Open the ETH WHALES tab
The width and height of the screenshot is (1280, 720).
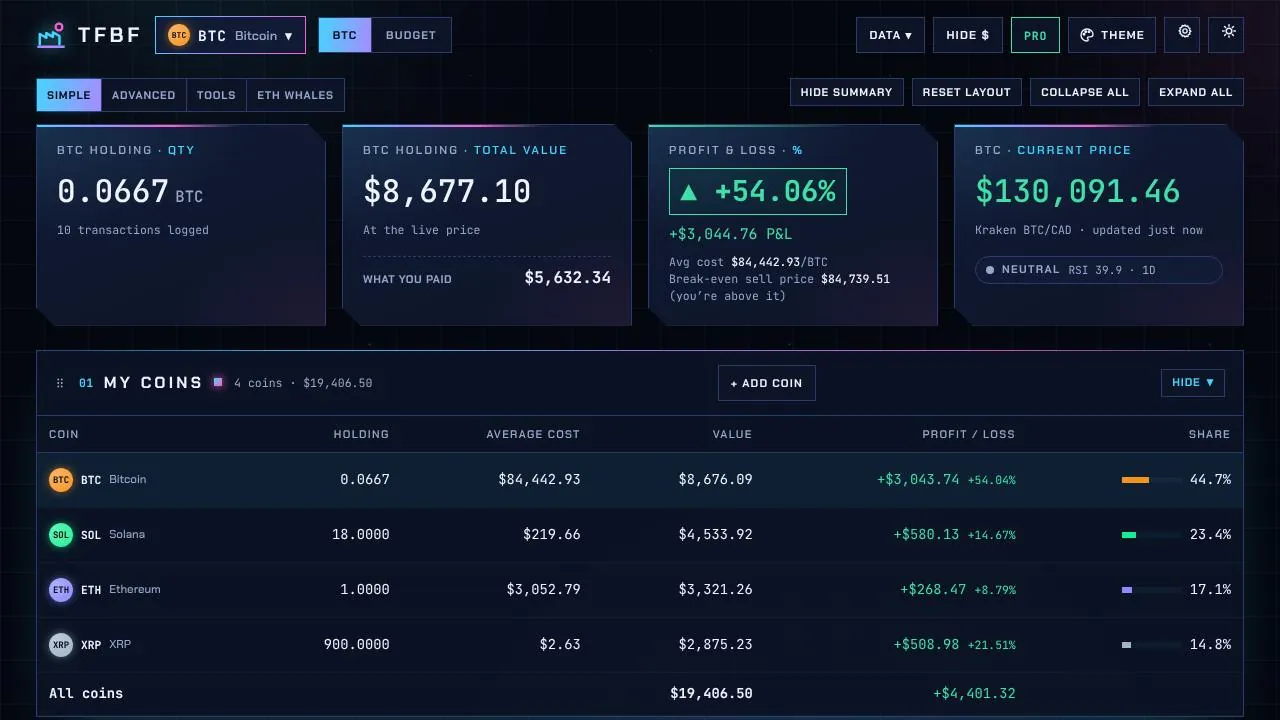(295, 95)
